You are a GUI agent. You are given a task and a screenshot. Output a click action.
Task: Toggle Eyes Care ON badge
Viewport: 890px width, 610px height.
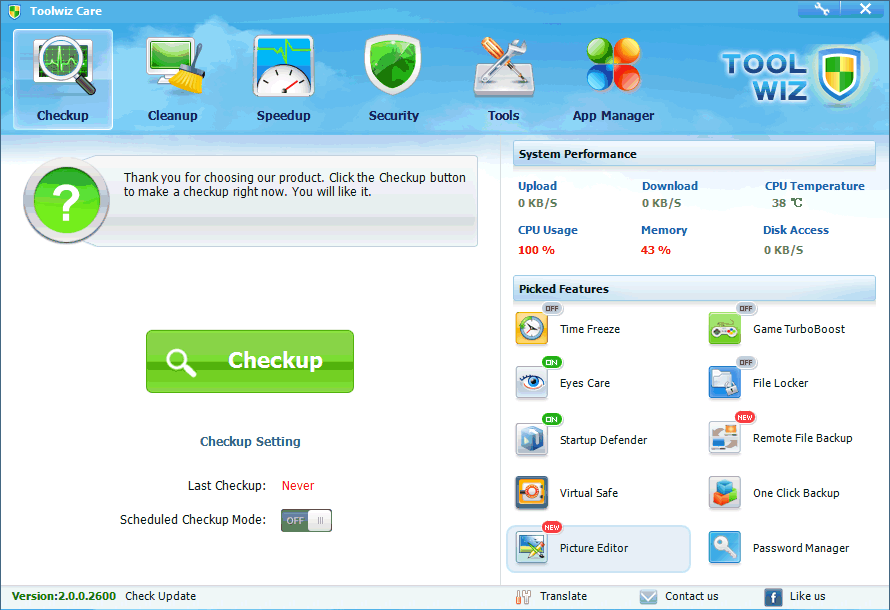tap(552, 362)
